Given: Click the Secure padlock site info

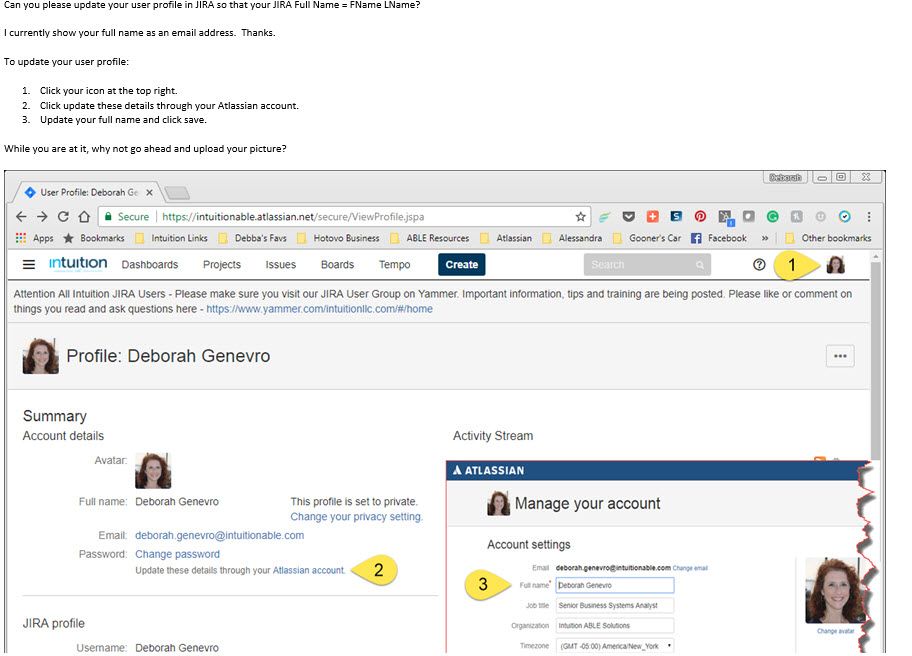Looking at the screenshot, I should pyautogui.click(x=126, y=217).
